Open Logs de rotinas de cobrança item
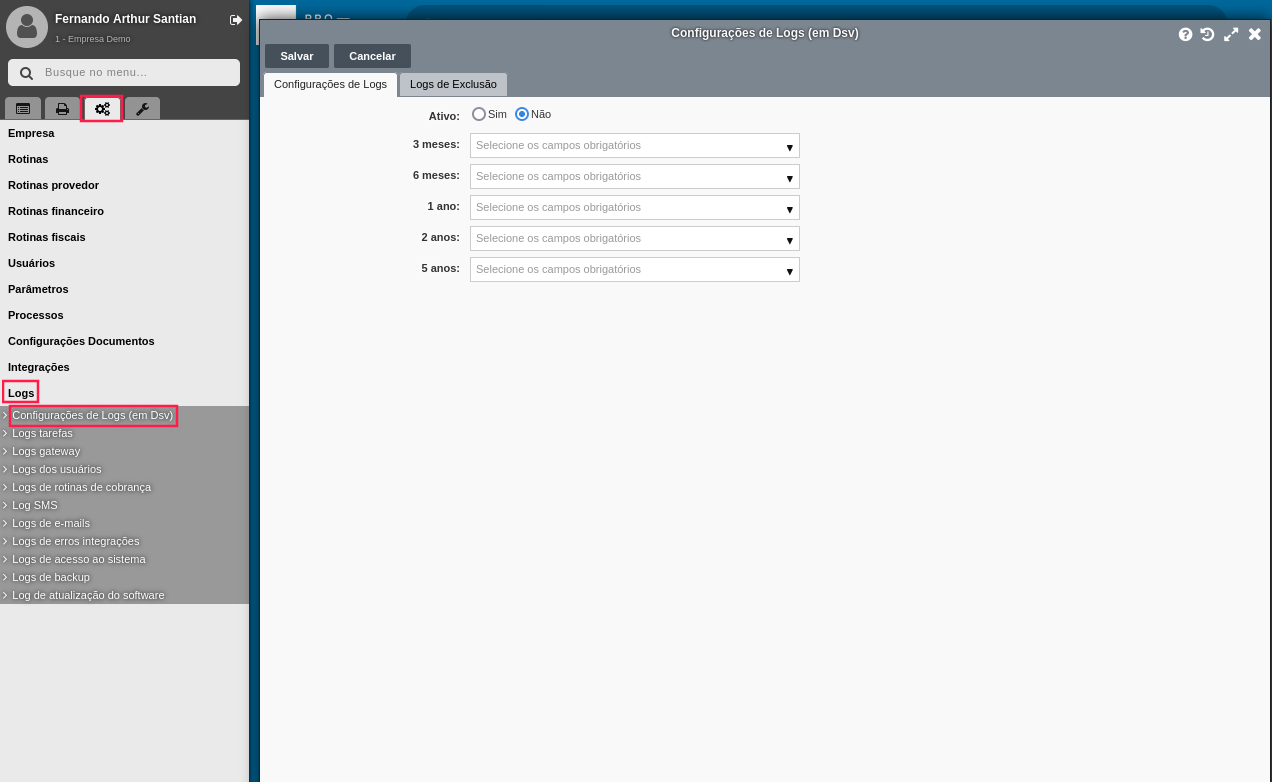 (x=81, y=487)
